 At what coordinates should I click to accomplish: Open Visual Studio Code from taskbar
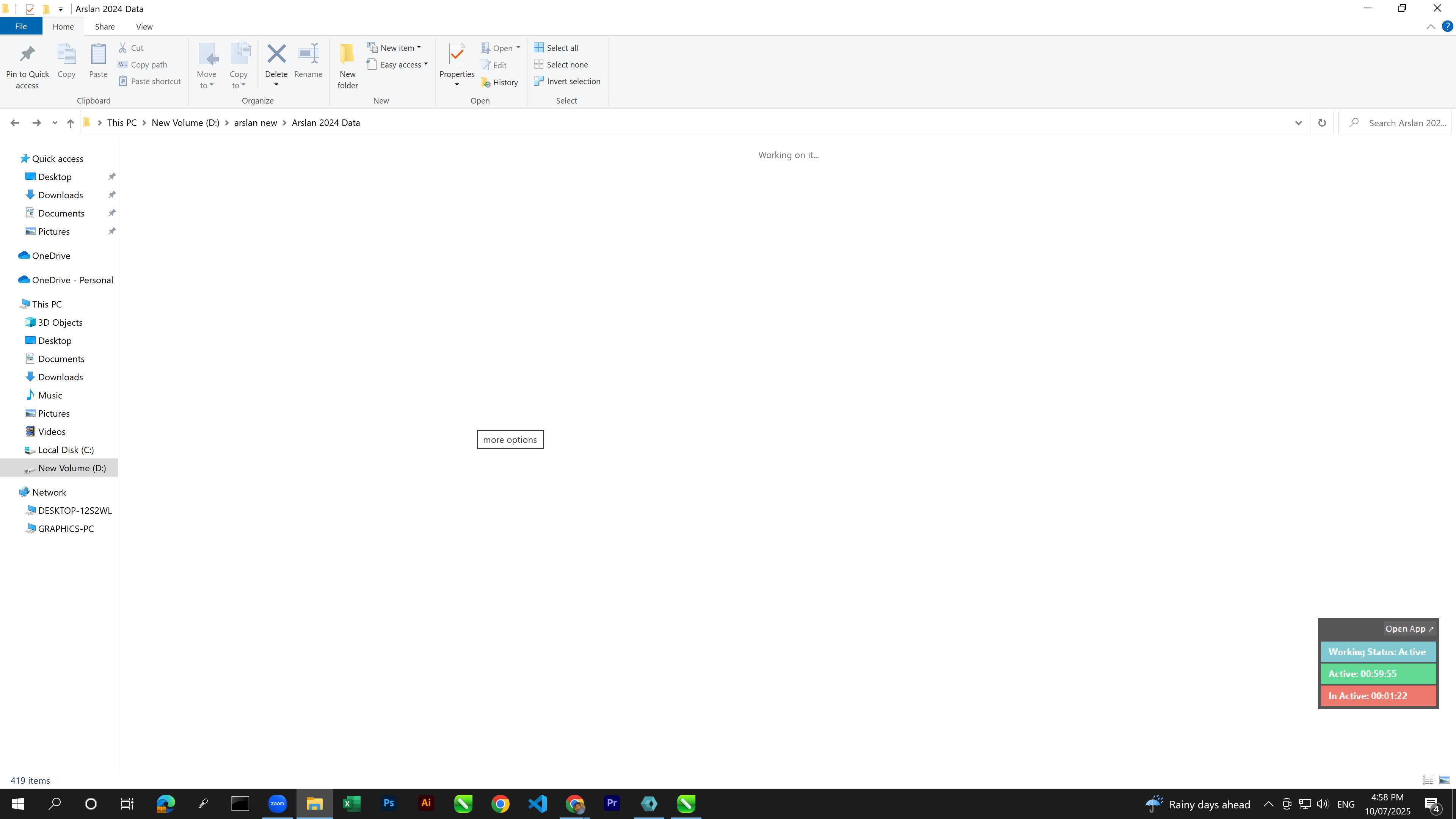pos(537,803)
